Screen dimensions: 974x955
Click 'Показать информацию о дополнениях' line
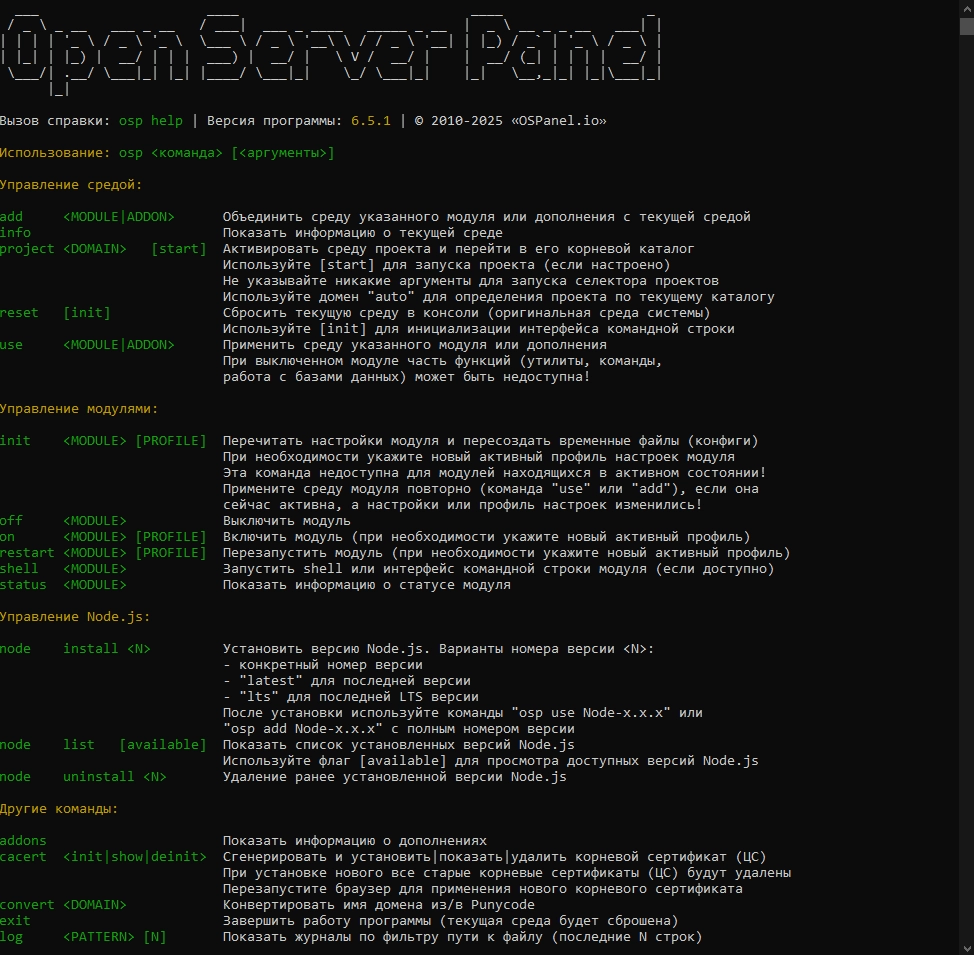point(355,841)
